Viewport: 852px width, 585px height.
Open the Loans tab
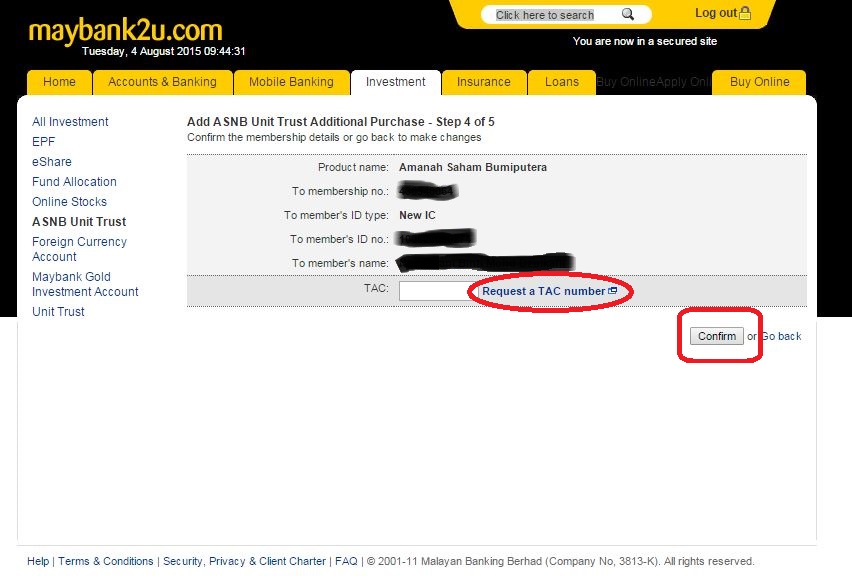(x=562, y=82)
